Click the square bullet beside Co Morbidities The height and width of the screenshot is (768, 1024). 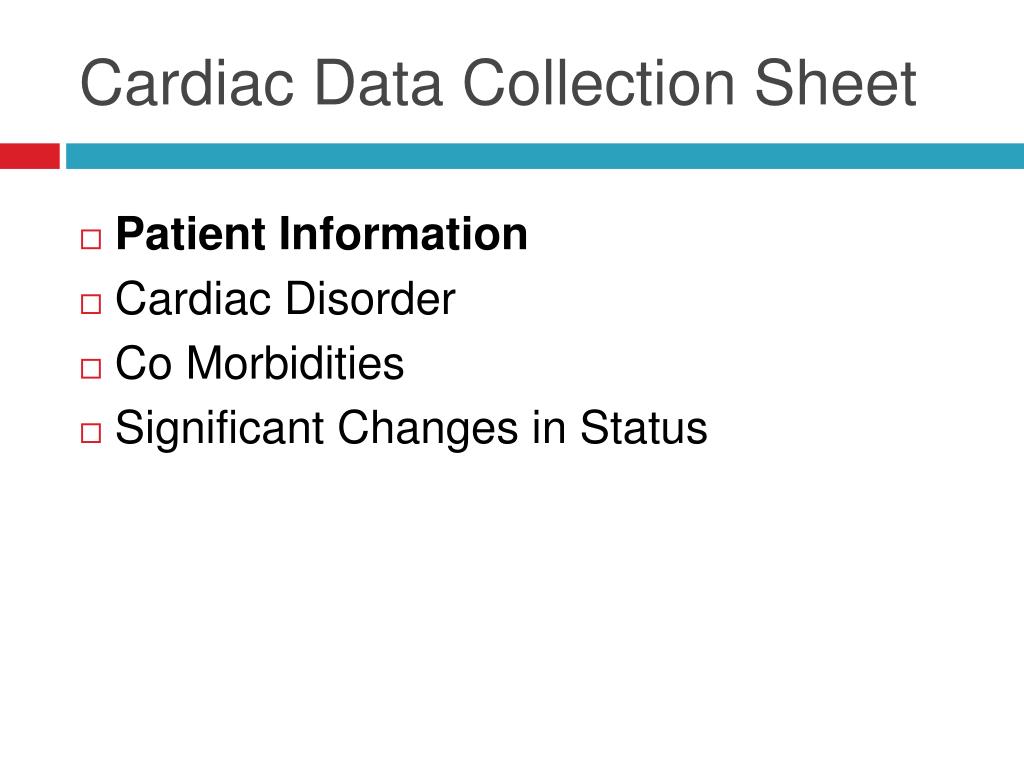pyautogui.click(x=91, y=368)
